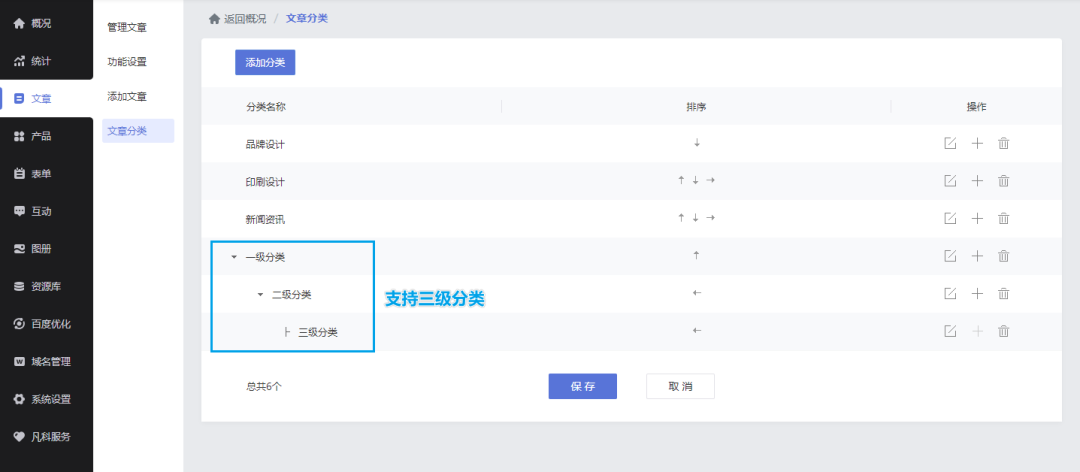Click the trash icon for 三级分类
Viewport: 1080px width, 472px height.
1004,331
